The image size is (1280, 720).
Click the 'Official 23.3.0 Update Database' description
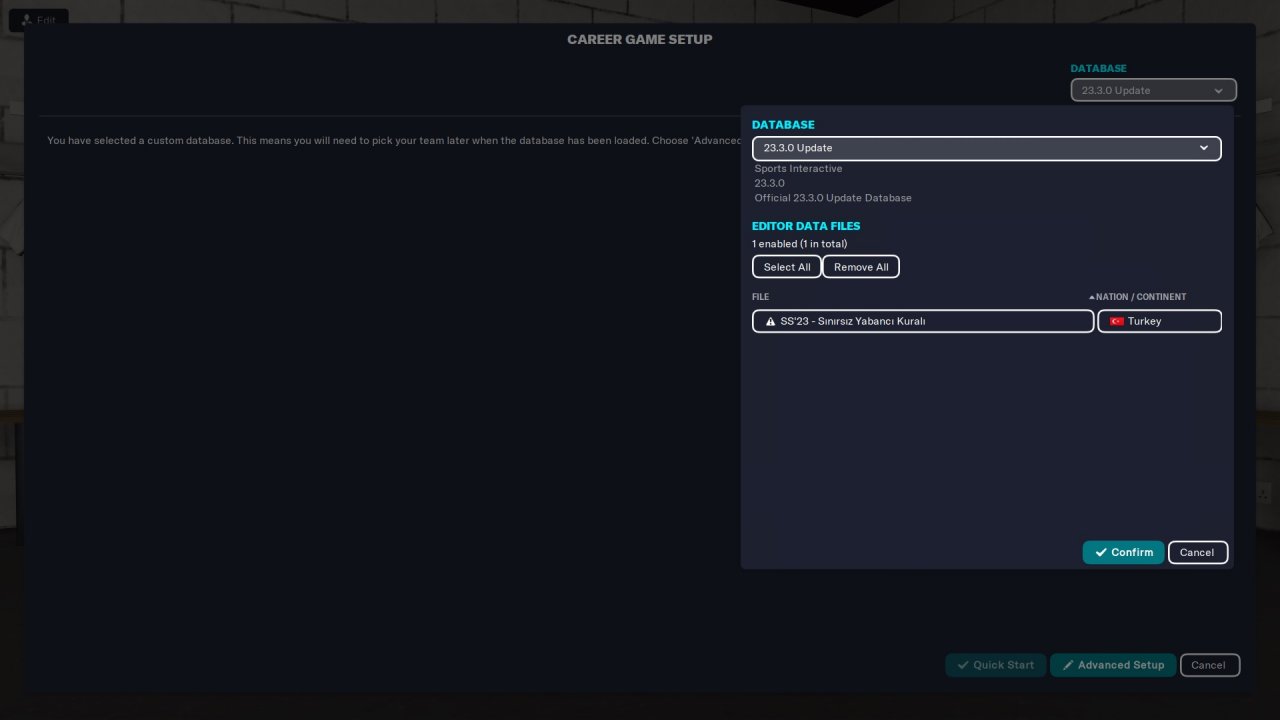[833, 198]
